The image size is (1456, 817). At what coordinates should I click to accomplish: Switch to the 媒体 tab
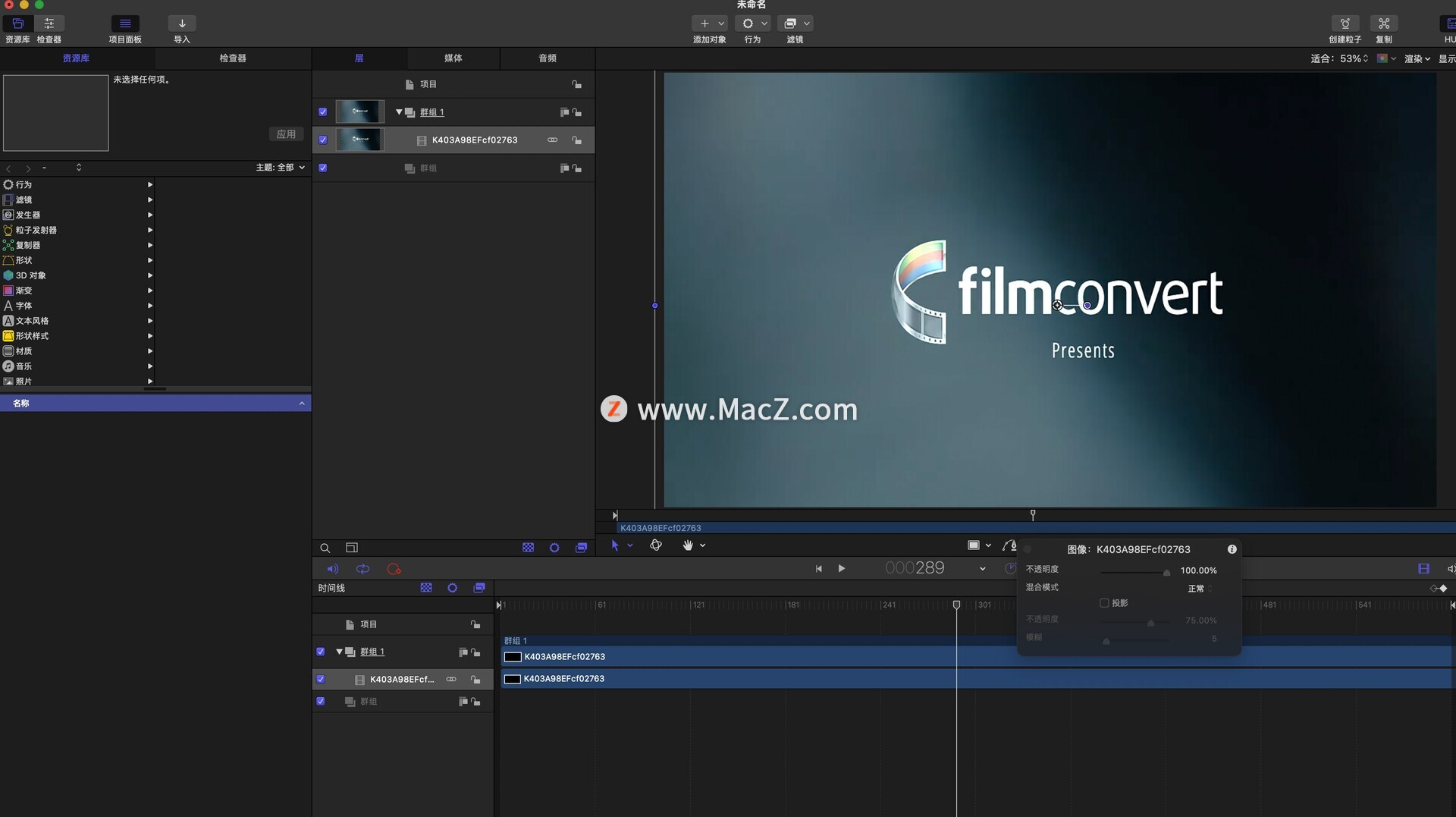pyautogui.click(x=453, y=58)
